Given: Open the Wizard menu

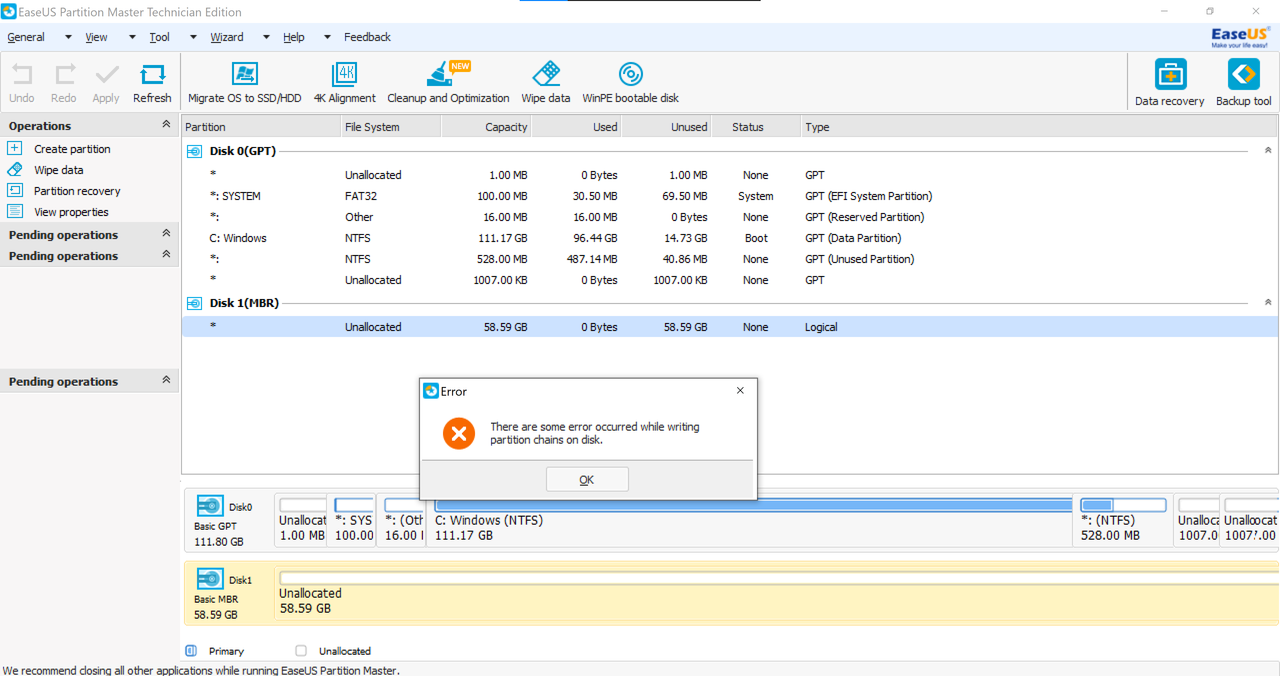Looking at the screenshot, I should pos(227,37).
